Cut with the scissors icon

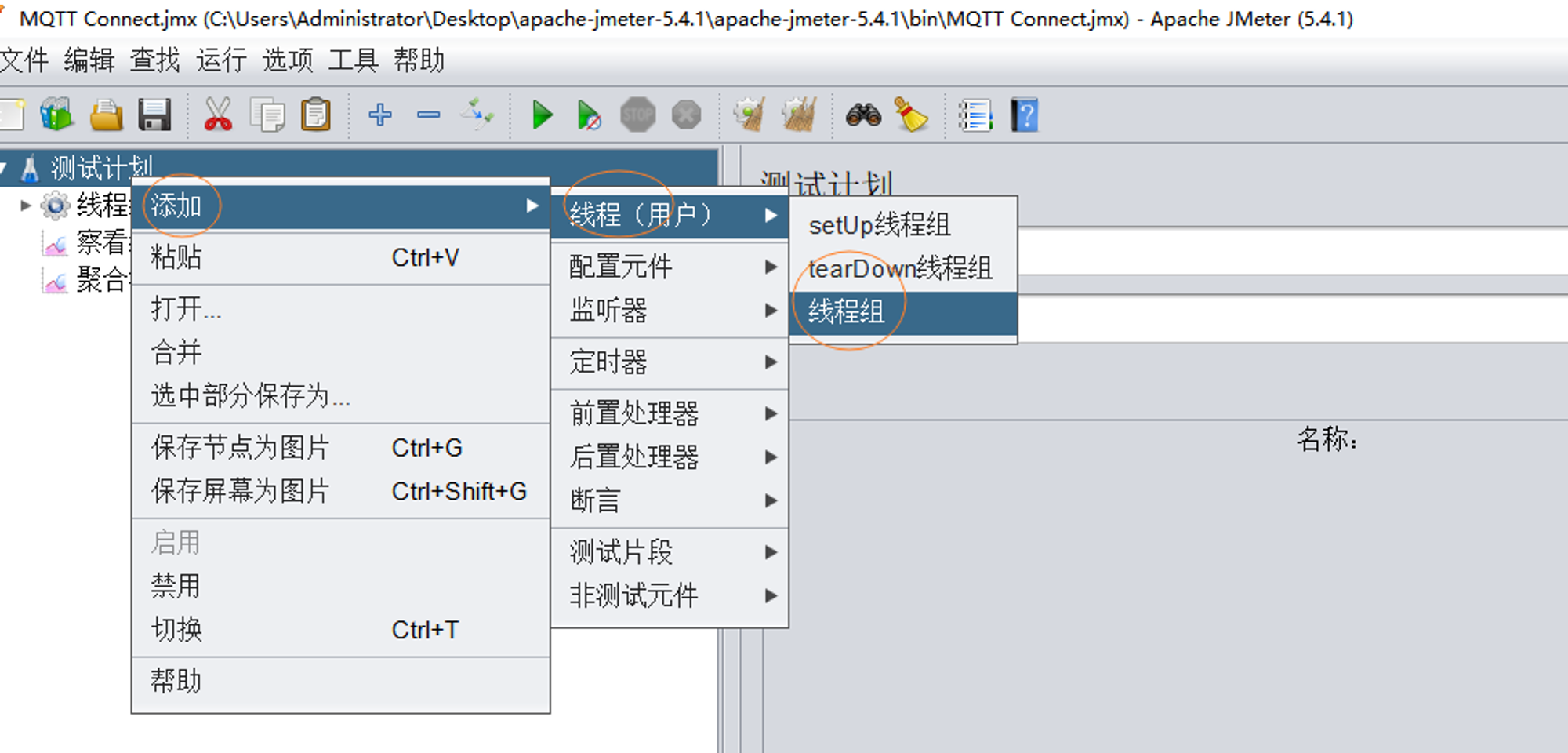[218, 115]
